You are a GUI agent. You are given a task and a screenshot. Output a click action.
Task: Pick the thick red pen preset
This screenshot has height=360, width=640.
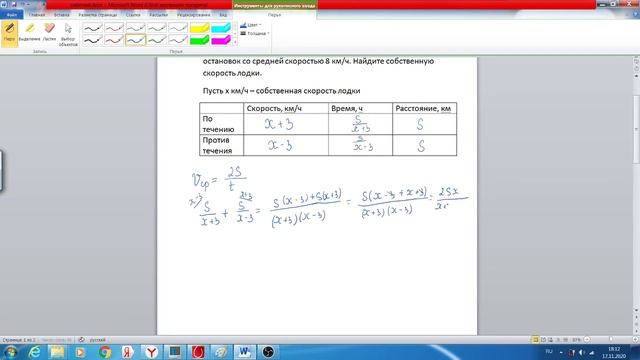click(114, 40)
